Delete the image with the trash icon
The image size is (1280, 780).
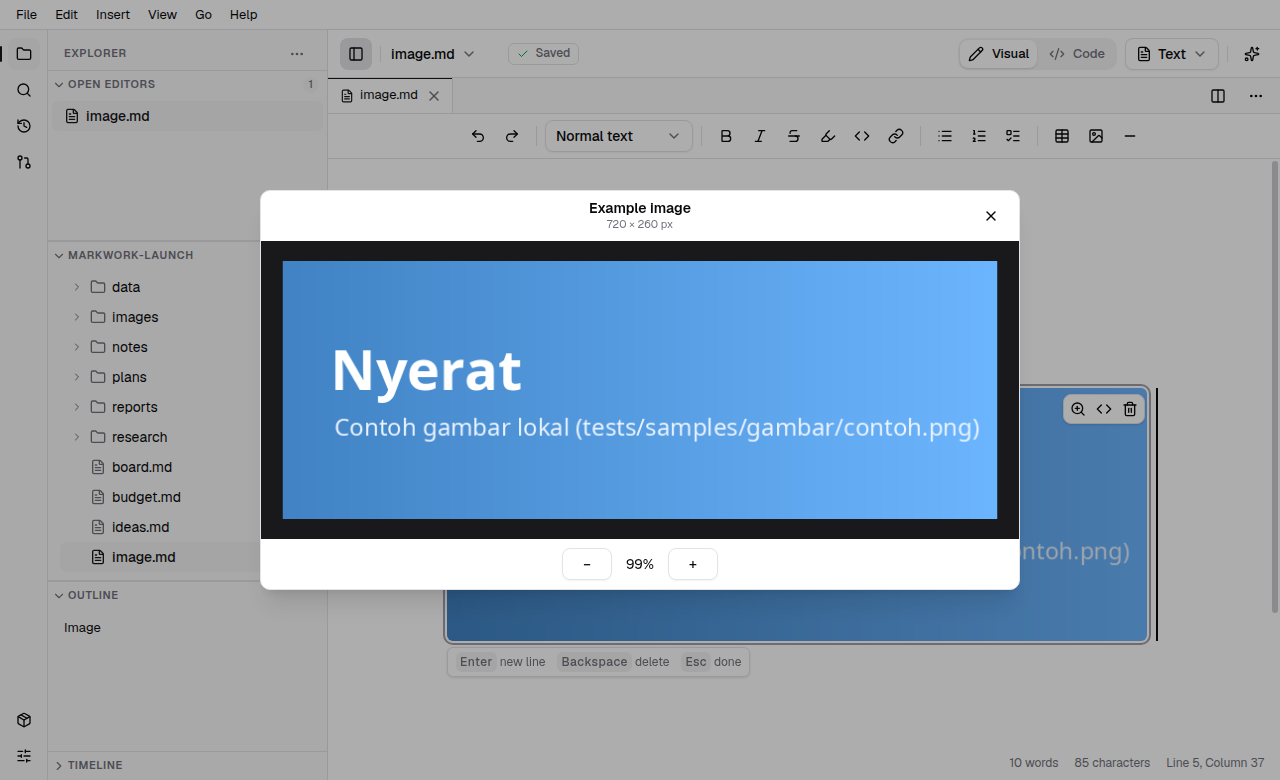[x=1130, y=409]
